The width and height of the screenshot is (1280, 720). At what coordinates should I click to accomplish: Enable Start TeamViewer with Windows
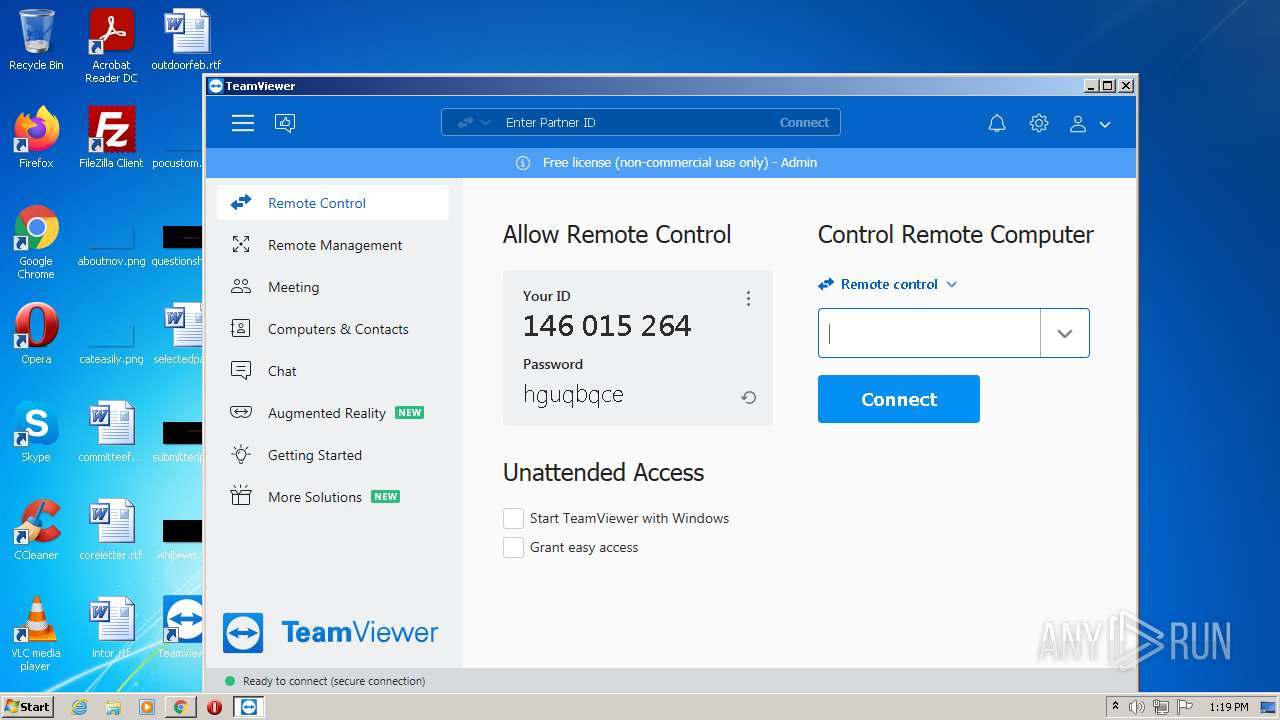513,518
